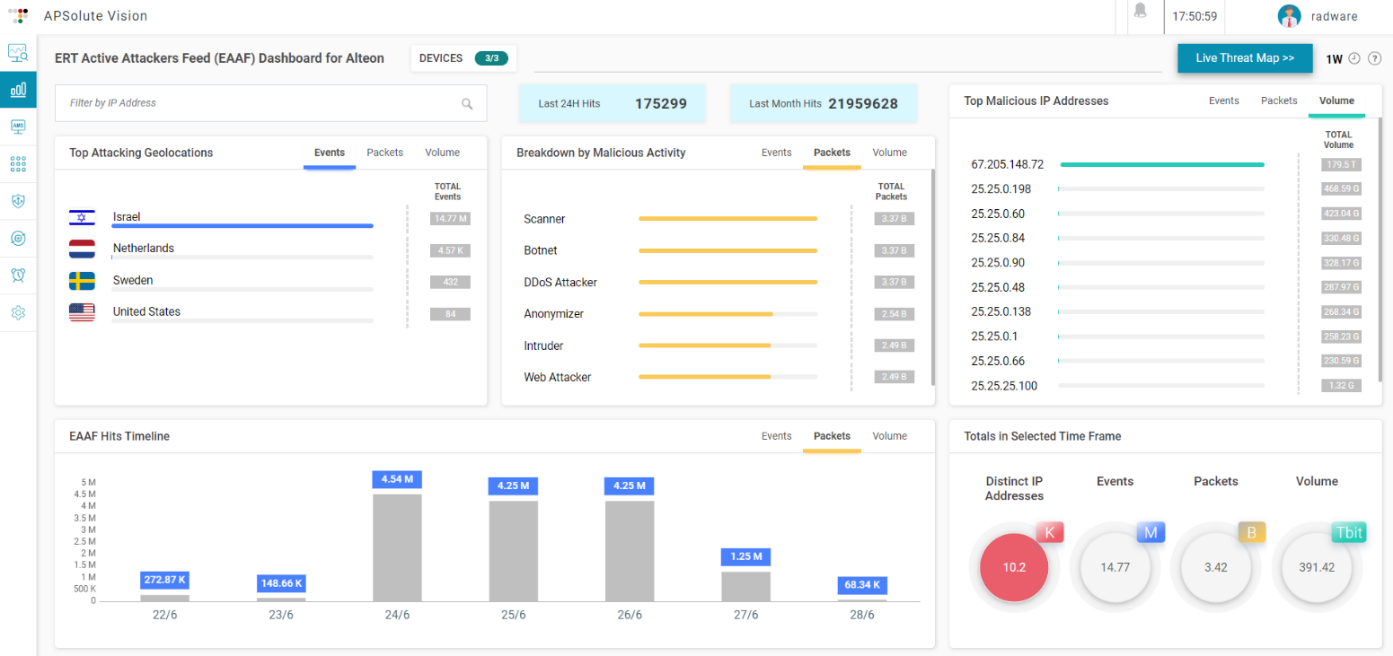
Task: Open the radware user menu
Action: tap(1333, 16)
